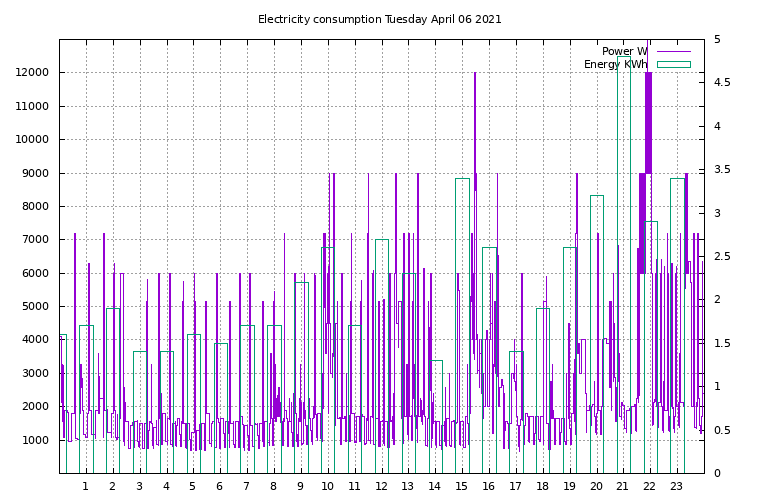The height and width of the screenshot is (500, 768).
Task: Click the right axis label 0.5
Action: click(722, 430)
